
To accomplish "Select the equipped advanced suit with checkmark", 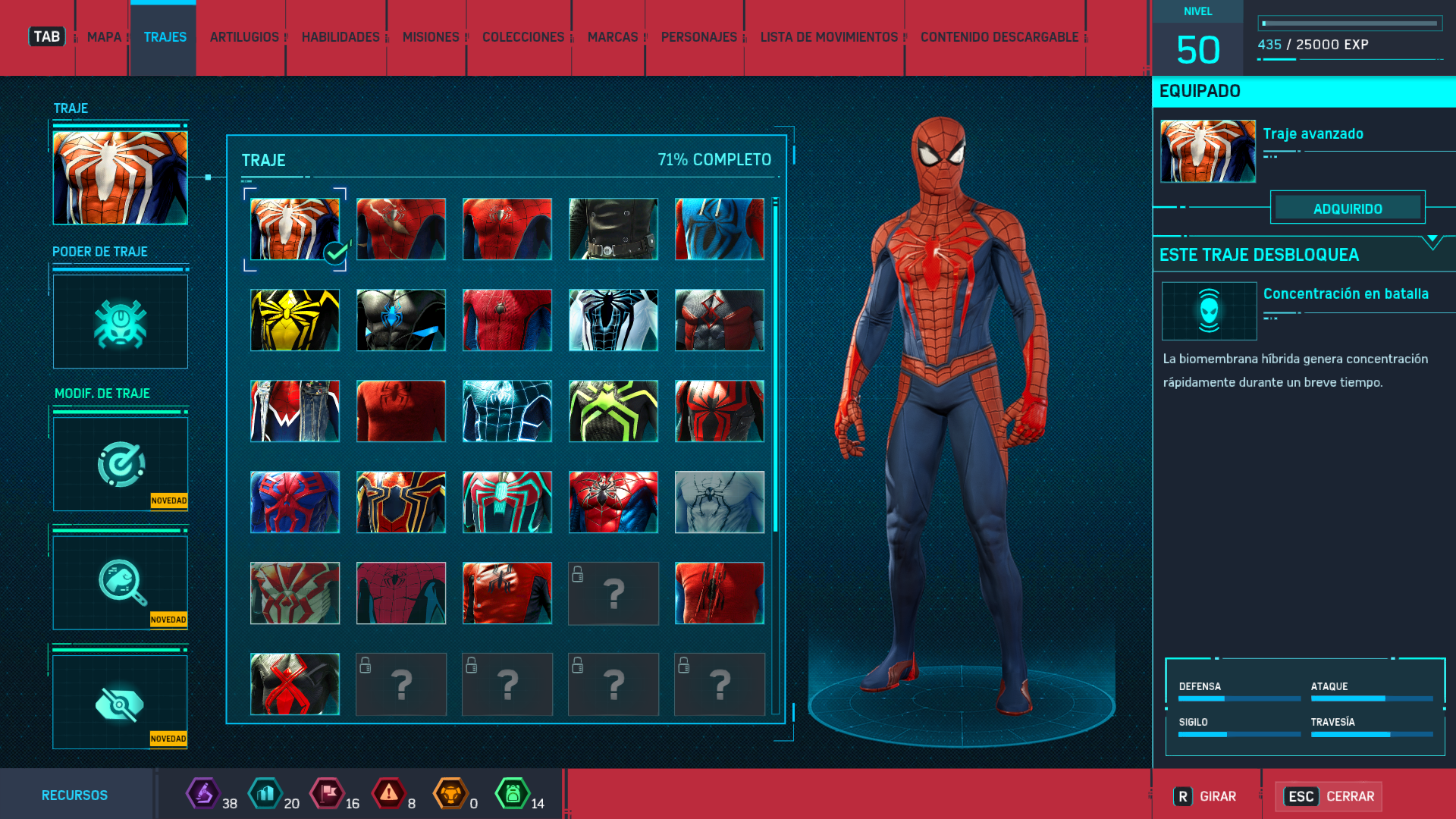I will click(x=295, y=229).
